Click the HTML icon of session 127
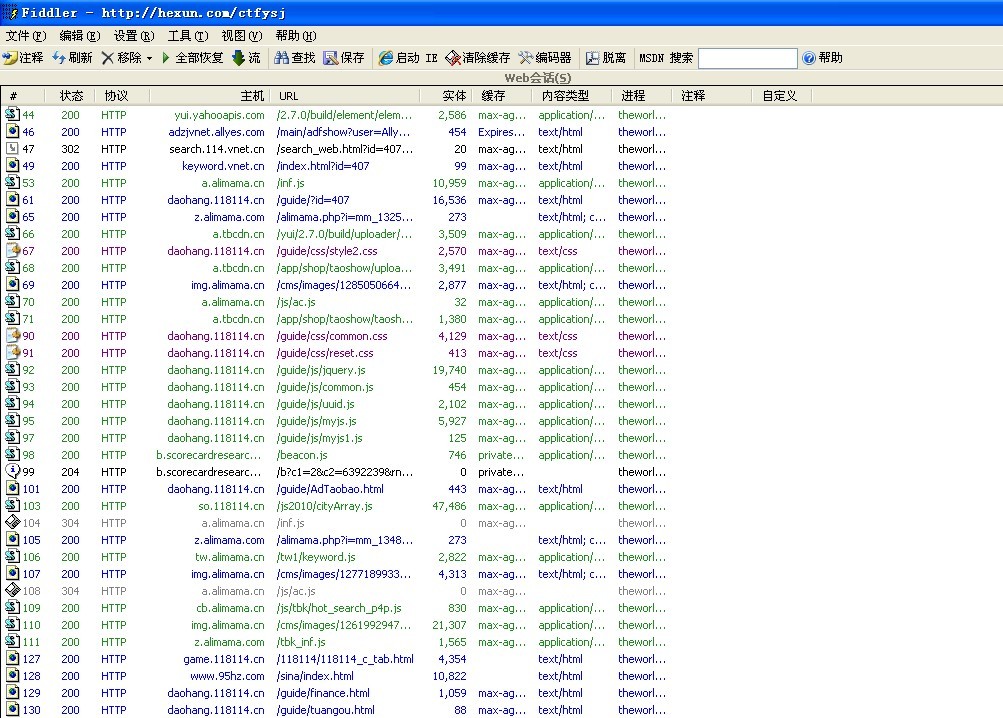 (x=12, y=658)
